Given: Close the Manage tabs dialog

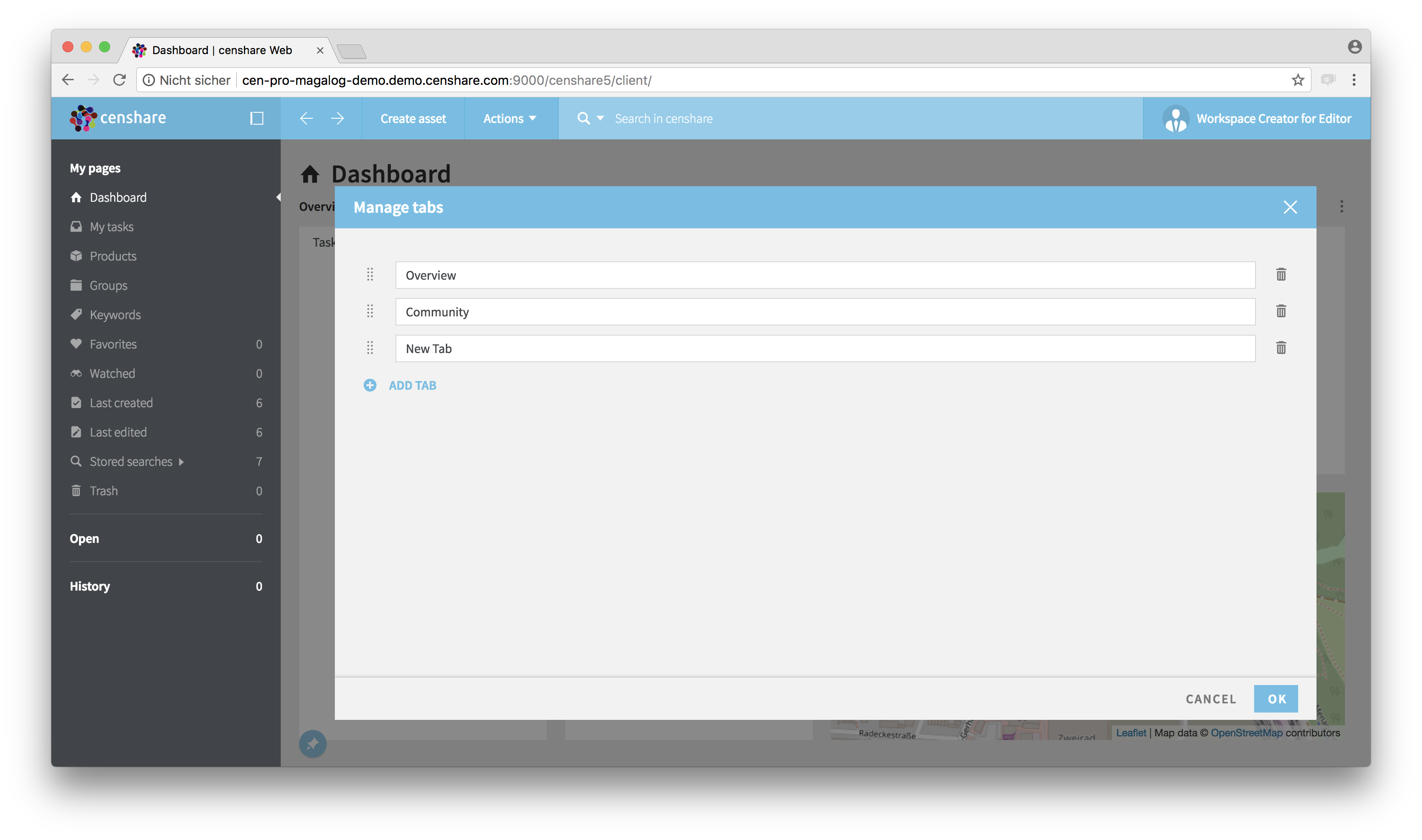Looking at the screenshot, I should [1290, 207].
